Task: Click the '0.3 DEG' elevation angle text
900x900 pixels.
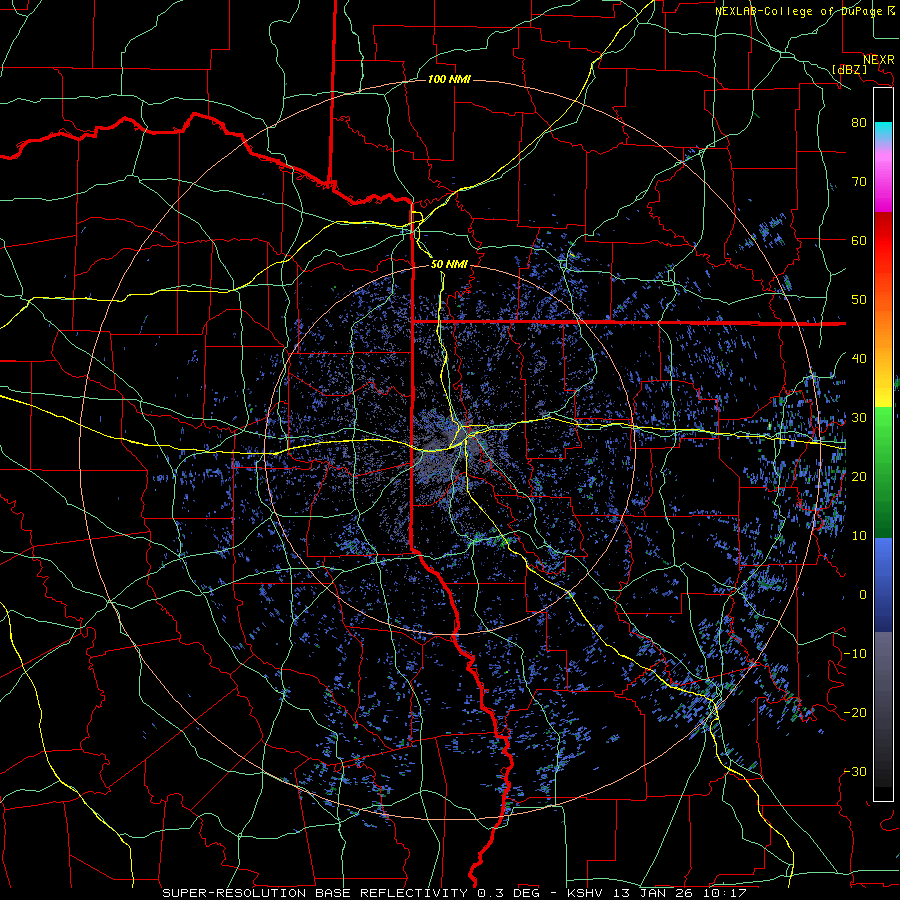Action: coord(508,893)
